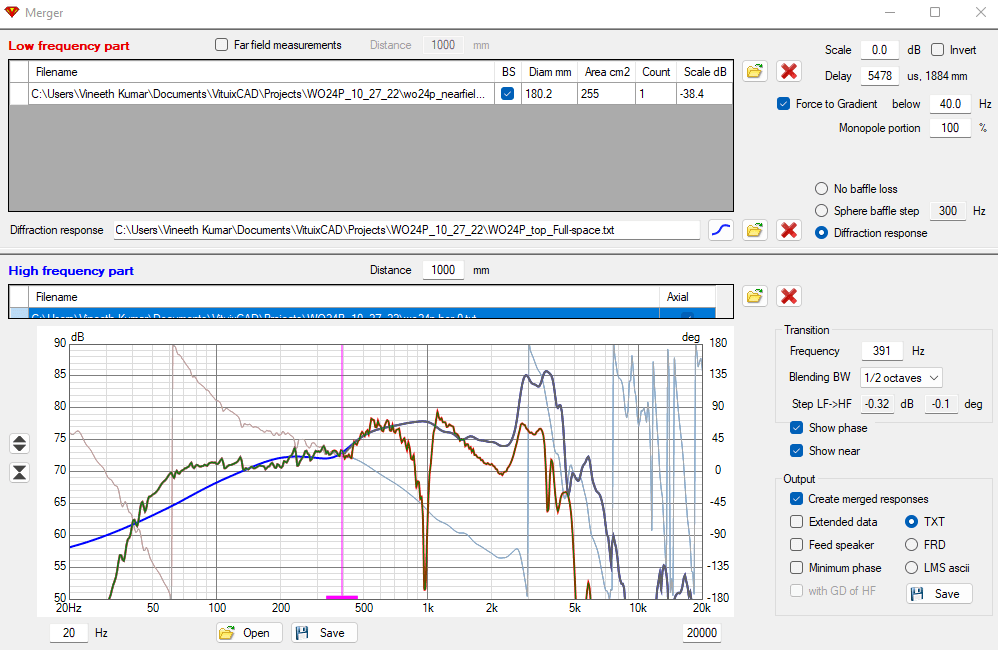
Task: Click the Area cm2 column header
Action: click(x=607, y=72)
